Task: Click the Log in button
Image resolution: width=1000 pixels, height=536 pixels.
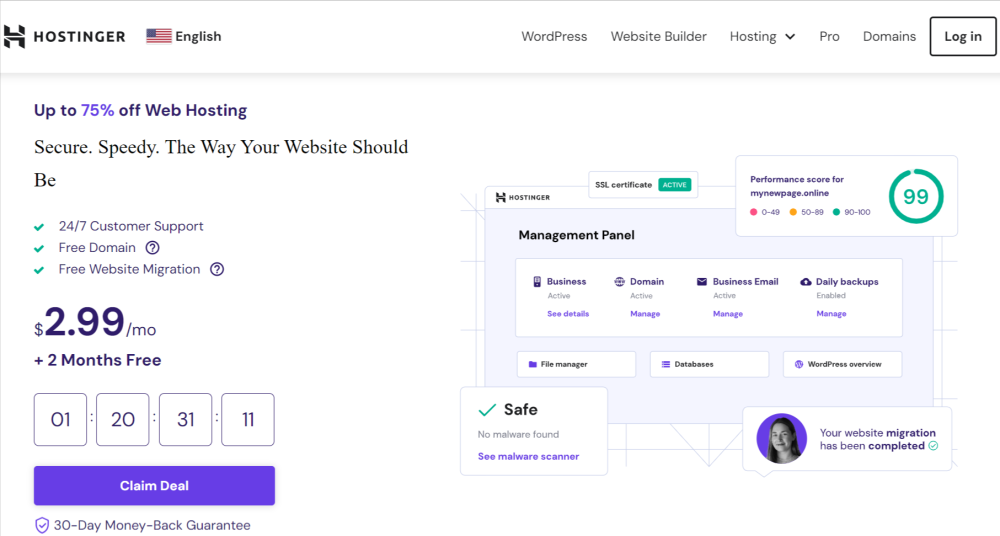Action: pyautogui.click(x=962, y=36)
